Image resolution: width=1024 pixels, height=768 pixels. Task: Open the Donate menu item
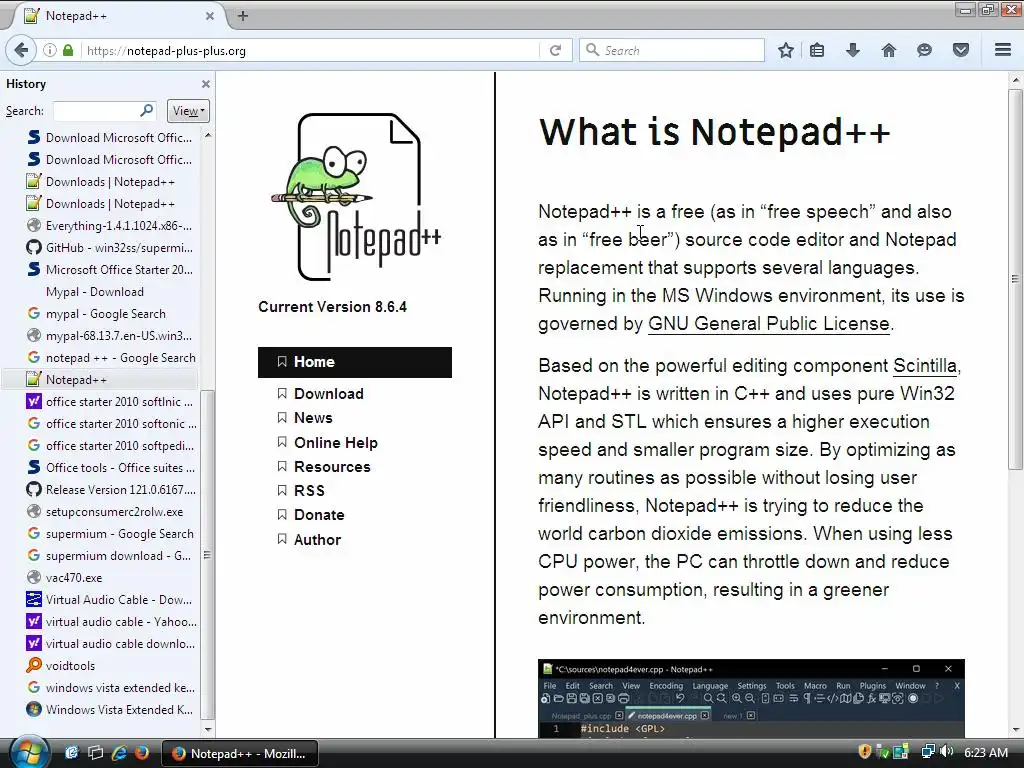pos(319,515)
